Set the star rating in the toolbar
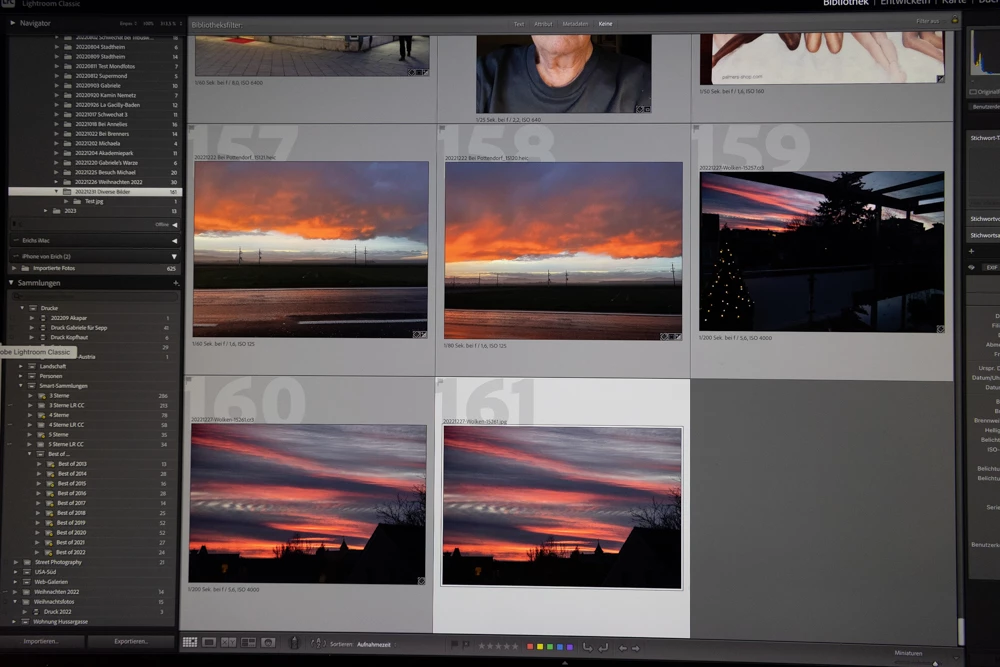1000x667 pixels. coord(498,646)
